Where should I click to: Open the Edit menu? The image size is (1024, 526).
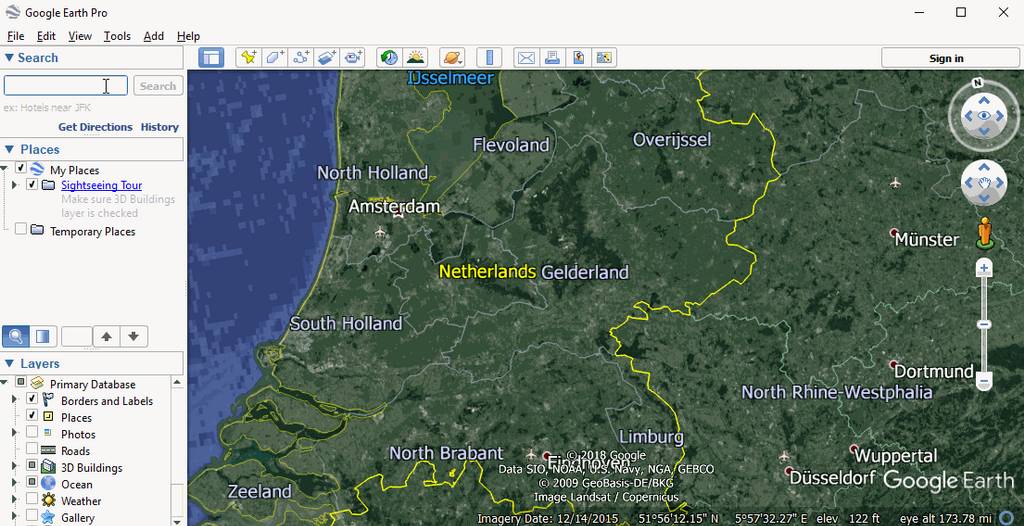point(46,36)
